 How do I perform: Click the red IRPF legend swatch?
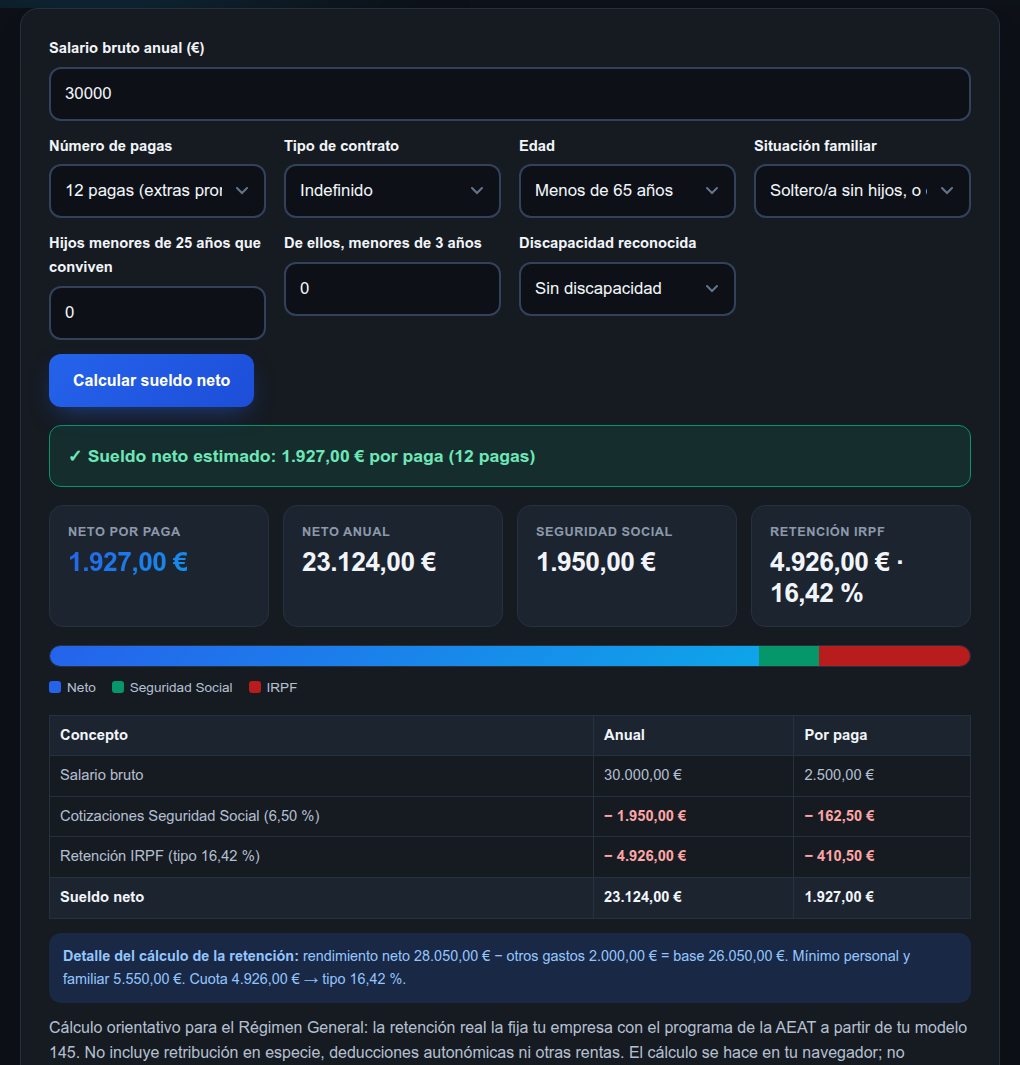point(255,687)
